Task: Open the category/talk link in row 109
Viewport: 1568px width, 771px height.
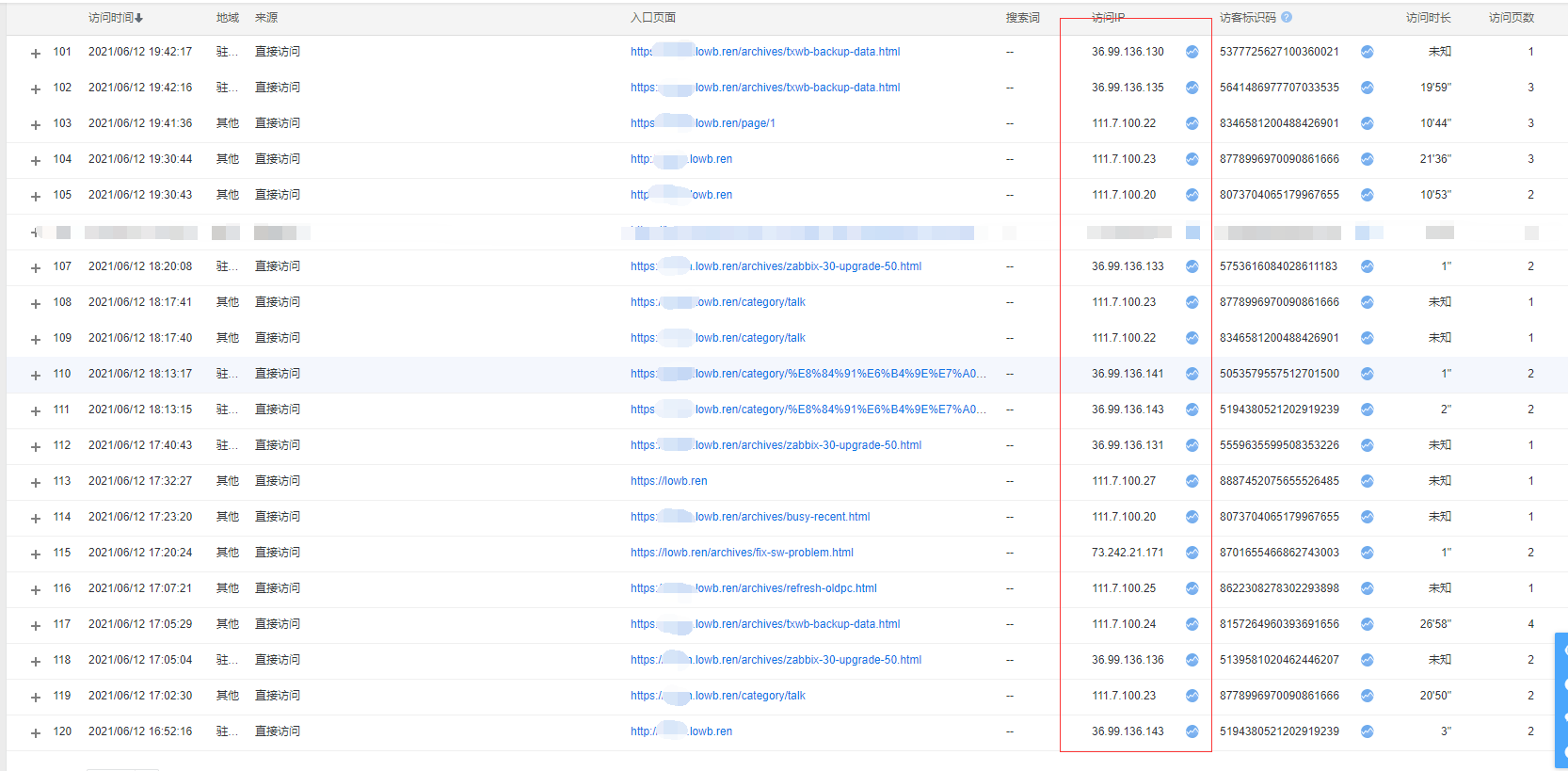Action: point(718,338)
